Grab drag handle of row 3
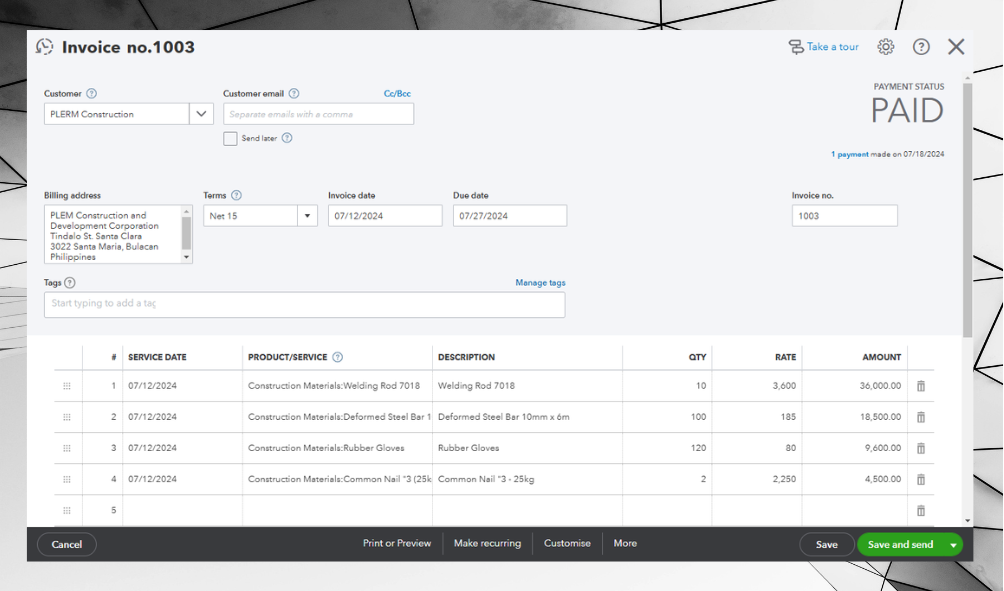 pos(67,448)
